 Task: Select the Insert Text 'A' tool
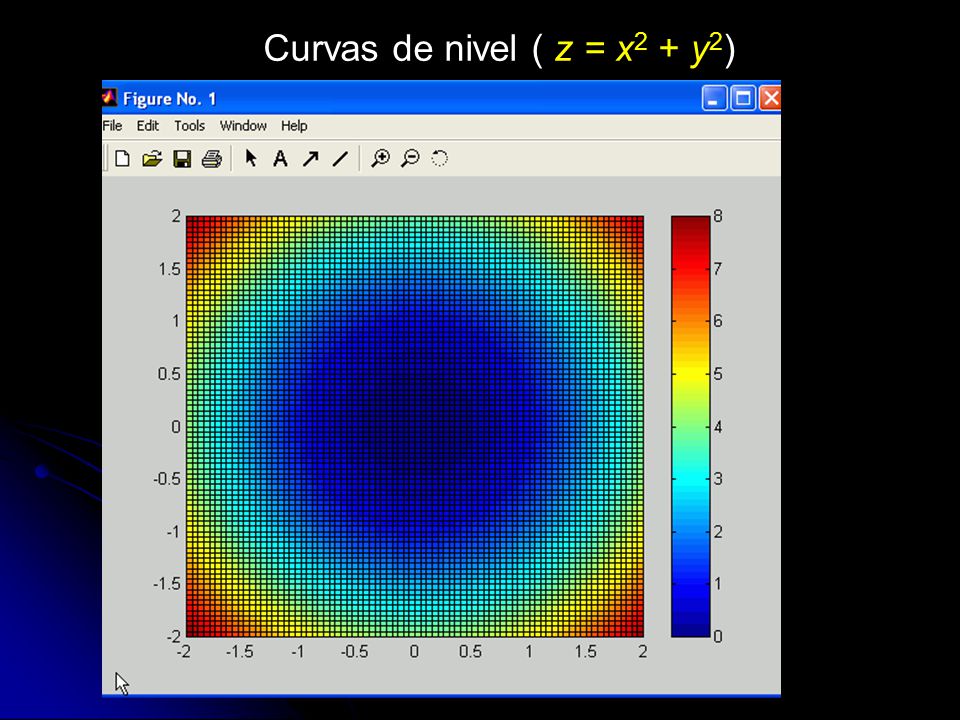coord(280,159)
